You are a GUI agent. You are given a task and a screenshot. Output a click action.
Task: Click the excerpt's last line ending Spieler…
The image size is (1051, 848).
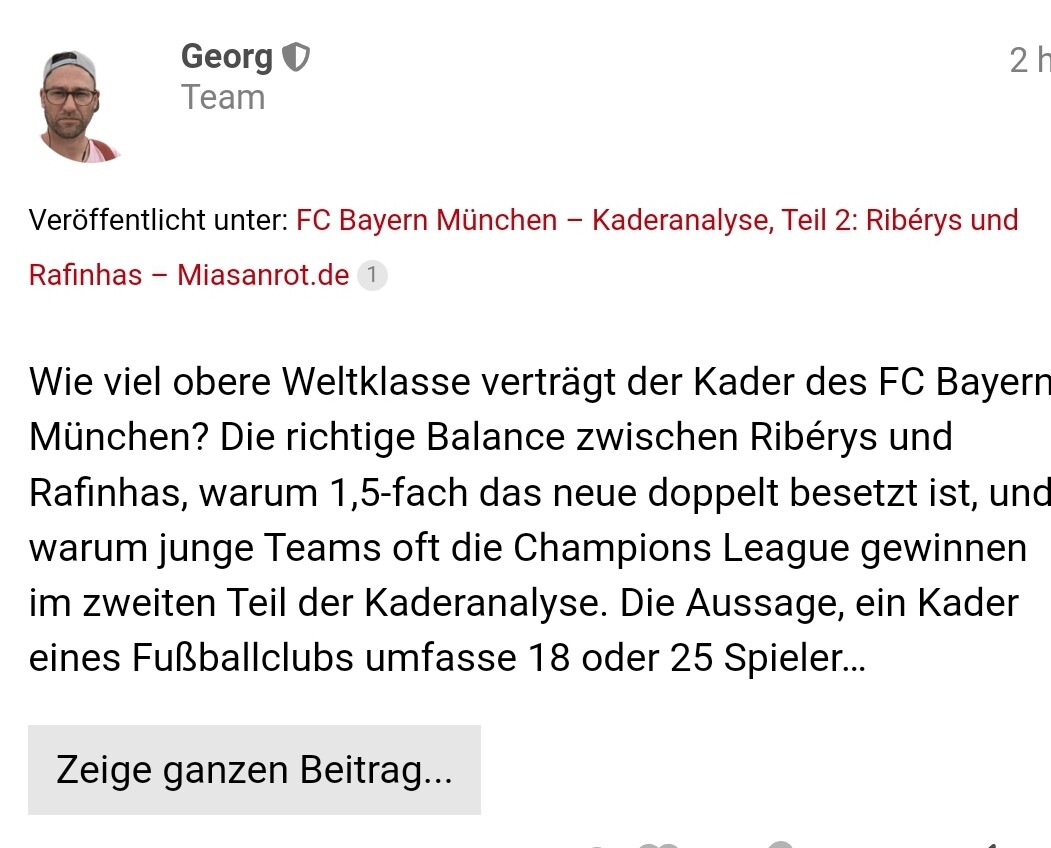click(x=448, y=659)
